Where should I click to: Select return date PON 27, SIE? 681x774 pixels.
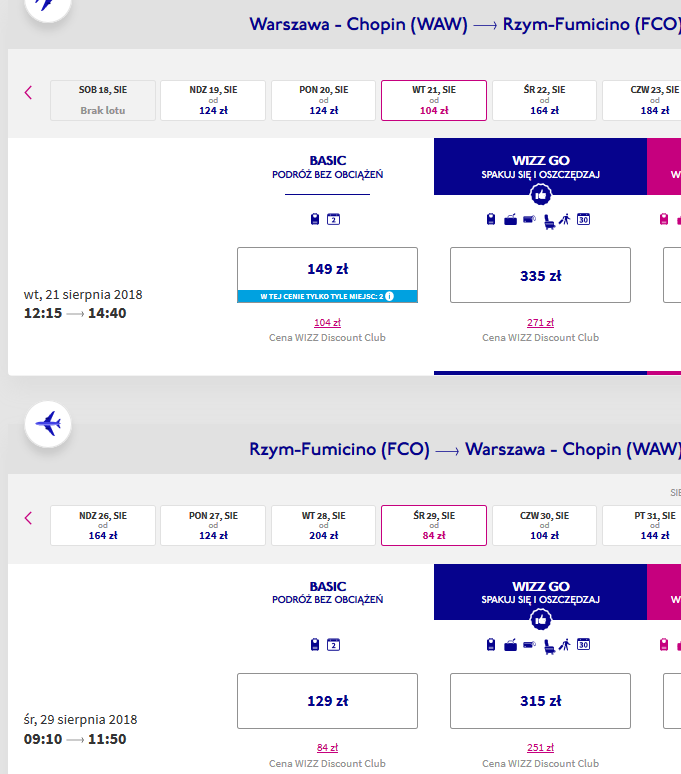pyautogui.click(x=213, y=525)
